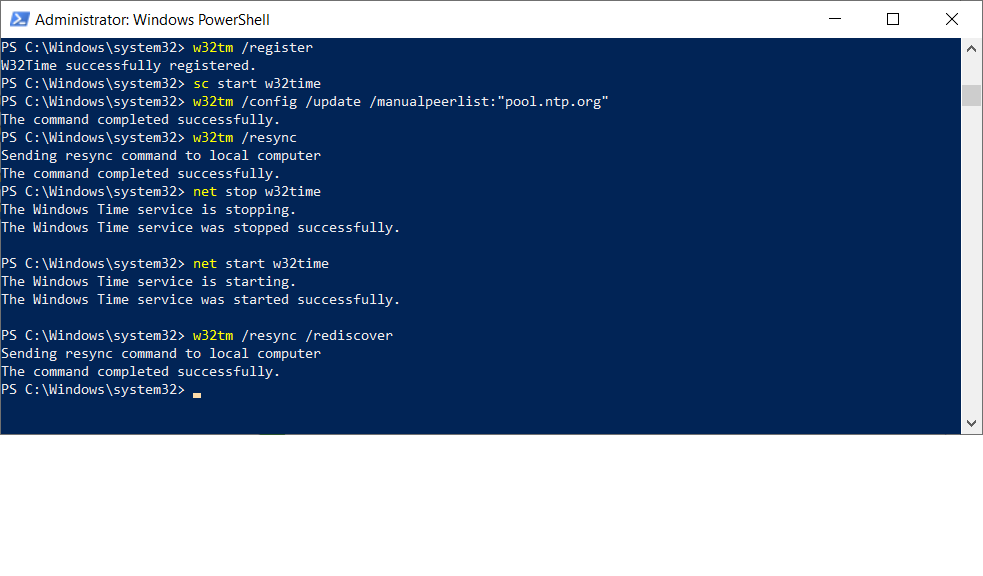Open the PowerShell title bar icon menu
Screen dimensions: 983x576
(19, 19)
